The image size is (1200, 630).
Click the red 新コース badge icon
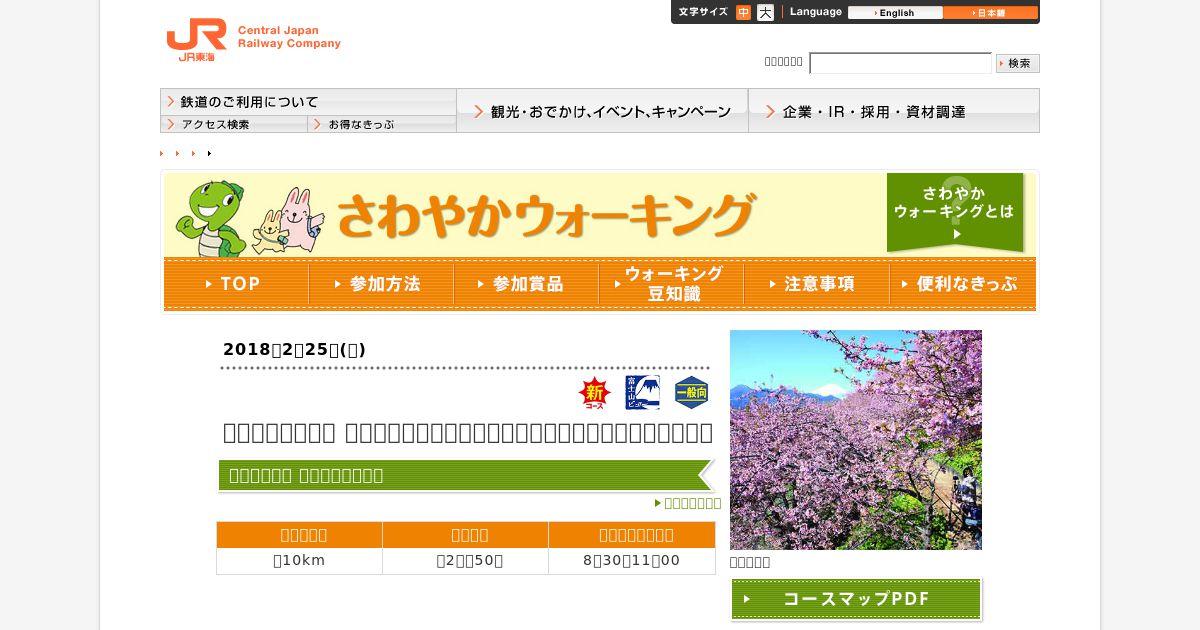coord(595,393)
